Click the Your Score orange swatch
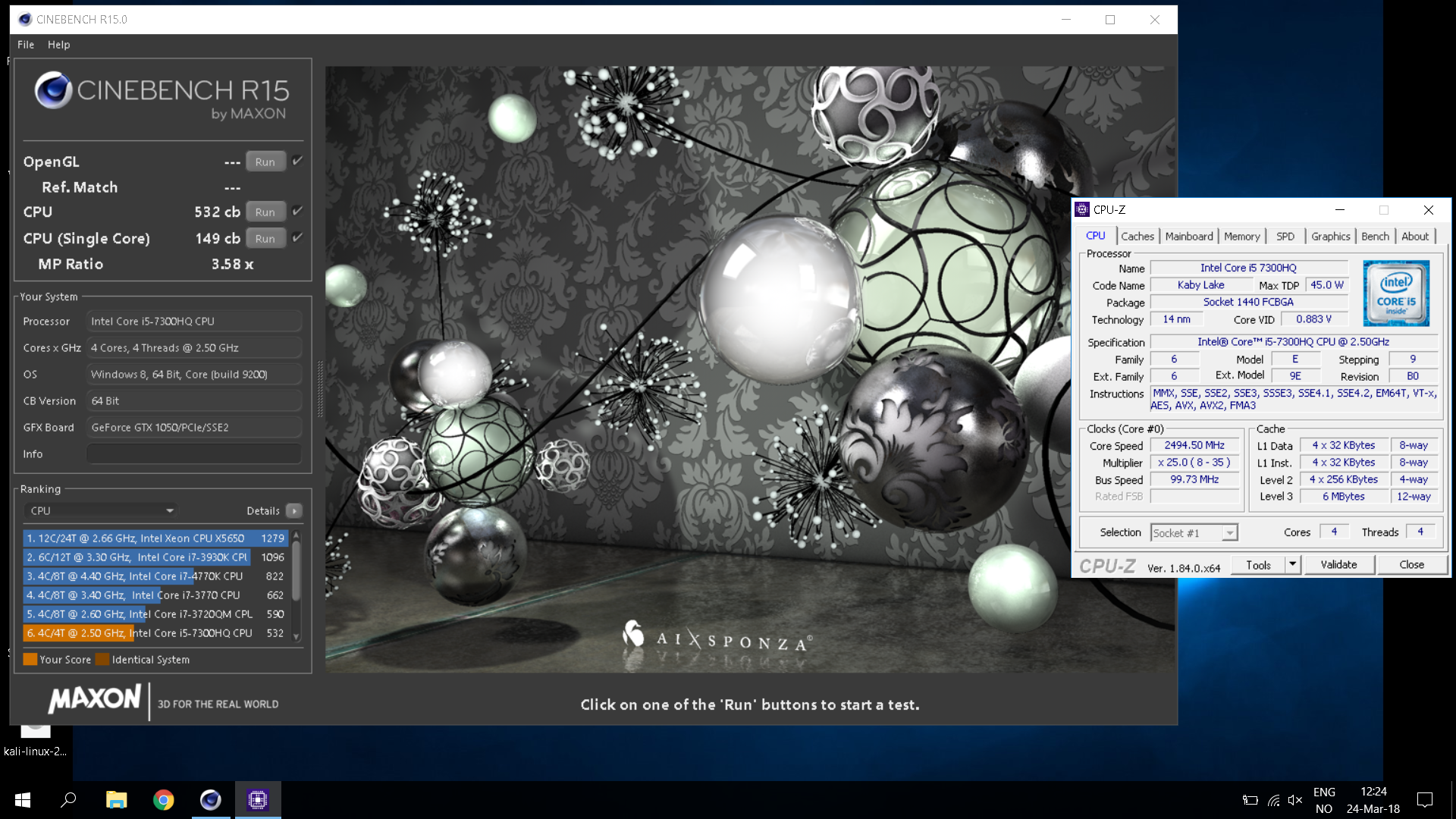 tap(30, 659)
